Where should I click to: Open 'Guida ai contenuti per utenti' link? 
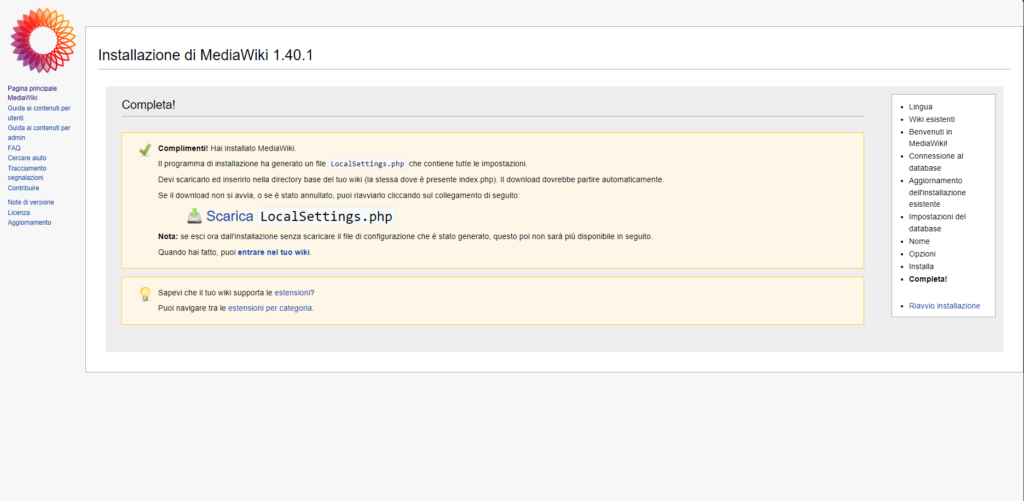tap(39, 113)
